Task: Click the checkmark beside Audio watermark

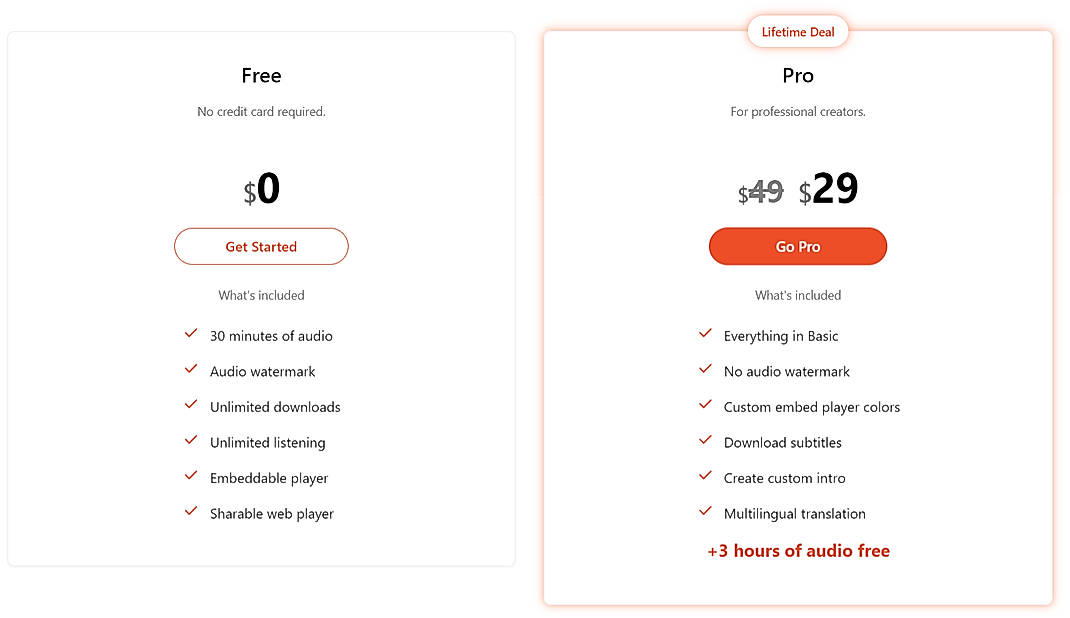Action: (191, 369)
